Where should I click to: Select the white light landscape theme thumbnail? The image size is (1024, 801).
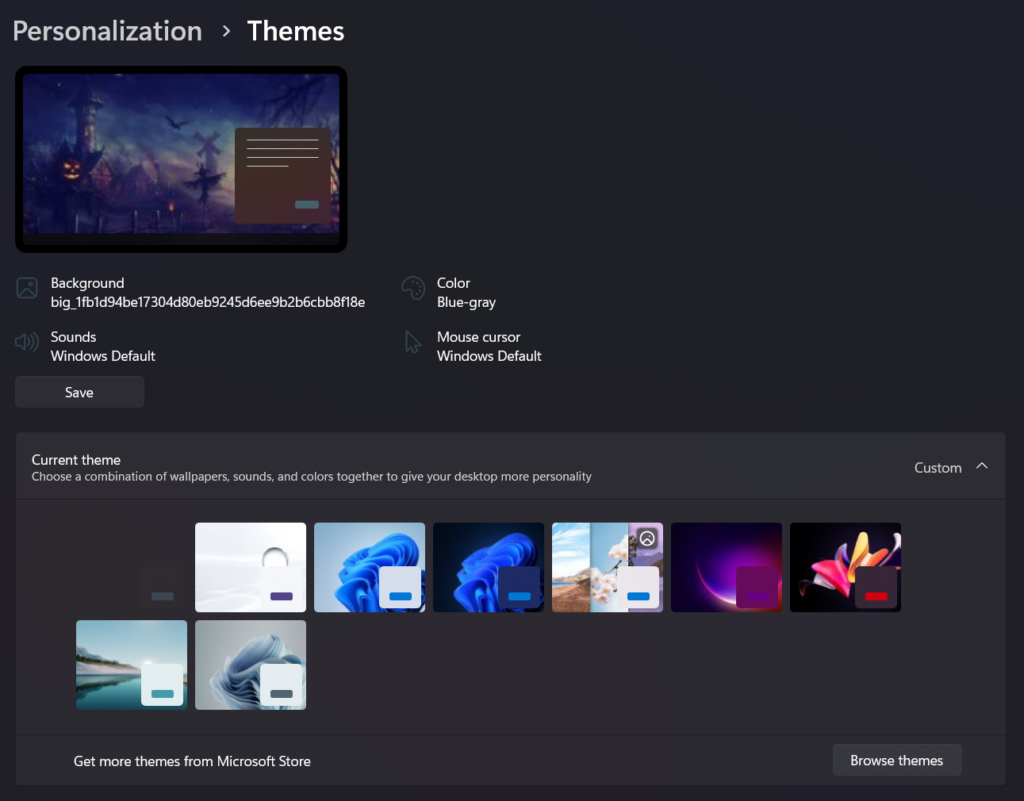(x=250, y=567)
